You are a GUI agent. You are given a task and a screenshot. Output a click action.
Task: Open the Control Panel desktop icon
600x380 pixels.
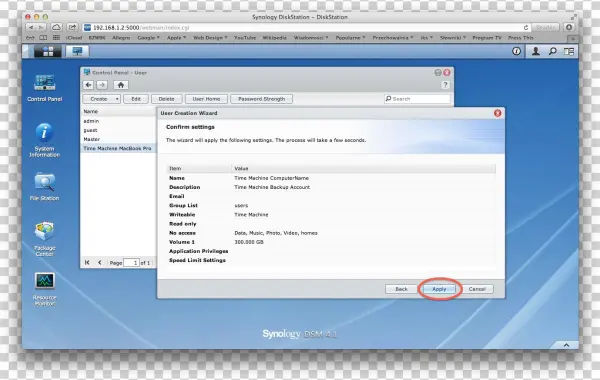click(x=44, y=88)
